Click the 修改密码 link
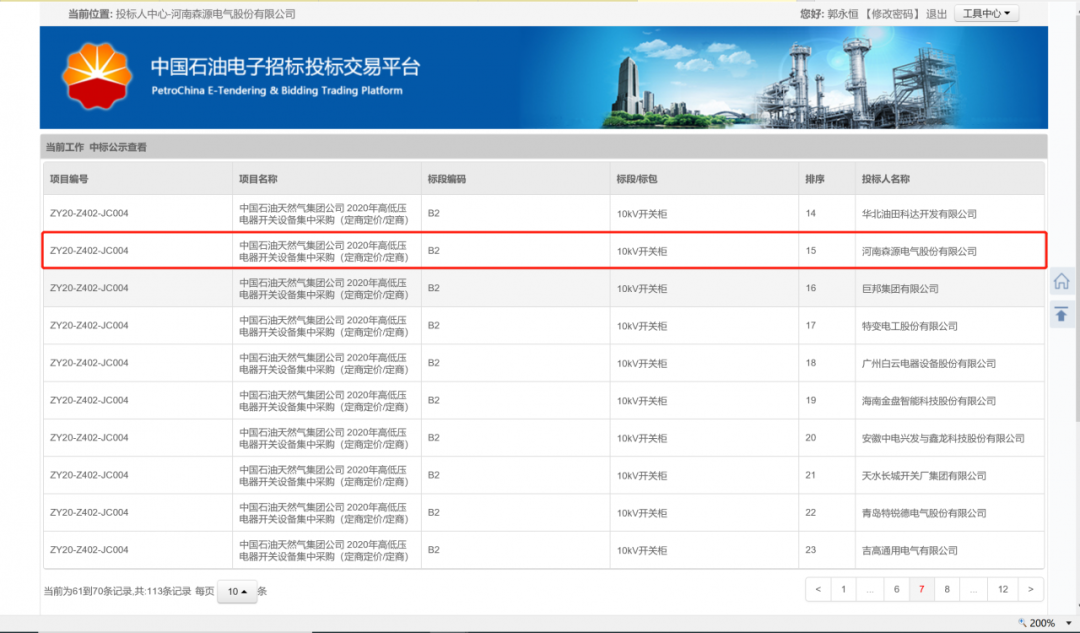The height and width of the screenshot is (633, 1080). (895, 14)
